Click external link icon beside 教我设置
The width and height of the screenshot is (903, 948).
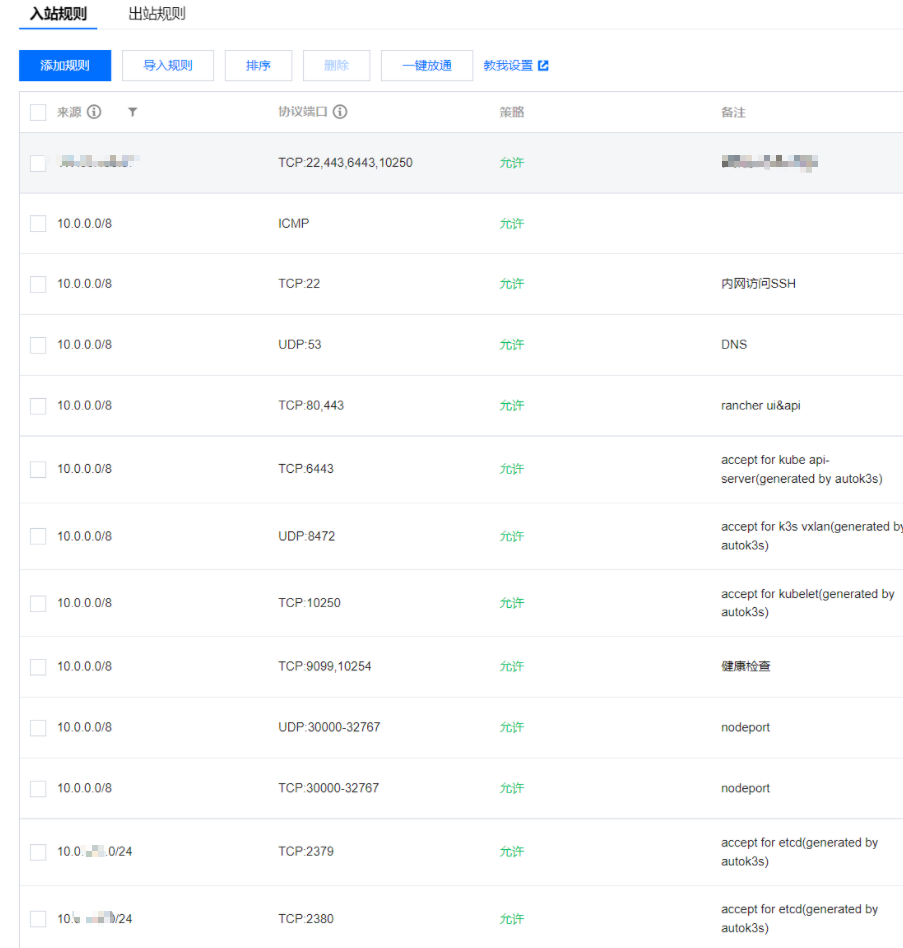543,65
